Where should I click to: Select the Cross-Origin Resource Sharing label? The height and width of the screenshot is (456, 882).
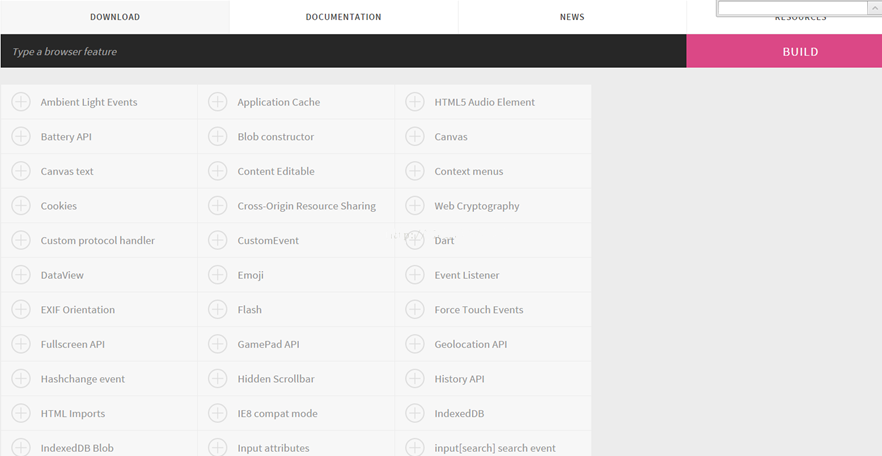point(306,206)
